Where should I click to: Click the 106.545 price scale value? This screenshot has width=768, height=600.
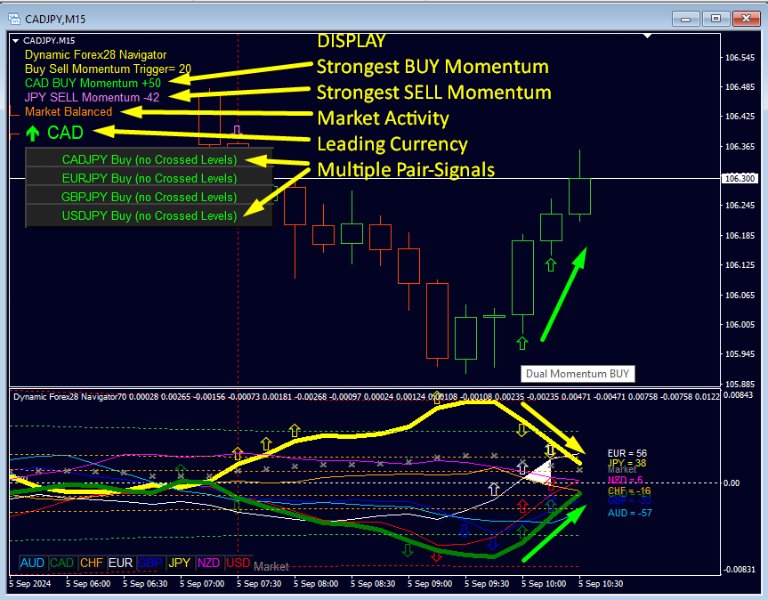coord(740,58)
